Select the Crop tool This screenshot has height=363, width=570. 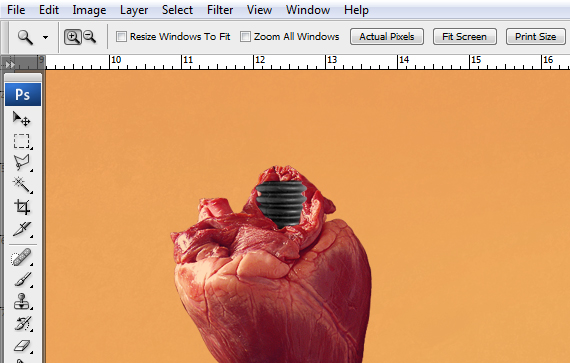(21, 207)
